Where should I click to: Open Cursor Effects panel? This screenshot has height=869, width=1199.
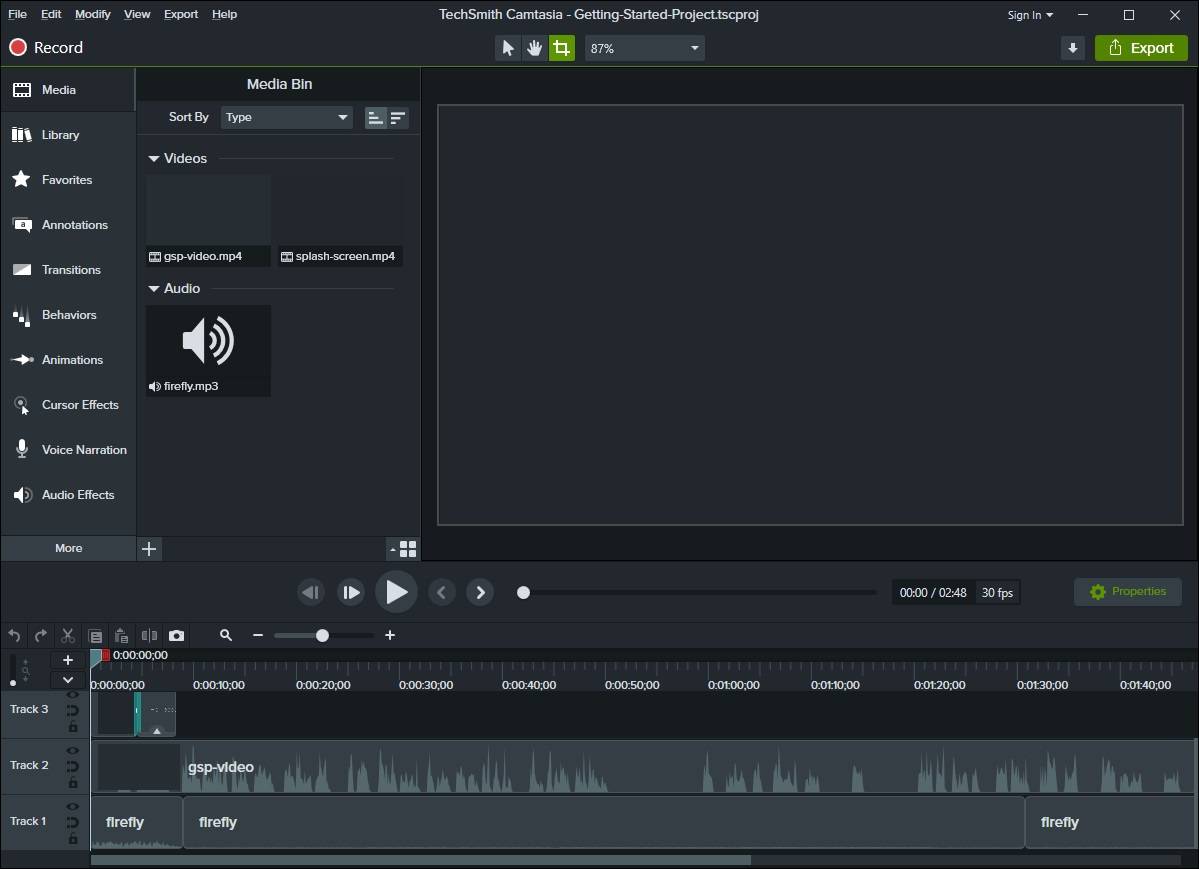pos(68,405)
